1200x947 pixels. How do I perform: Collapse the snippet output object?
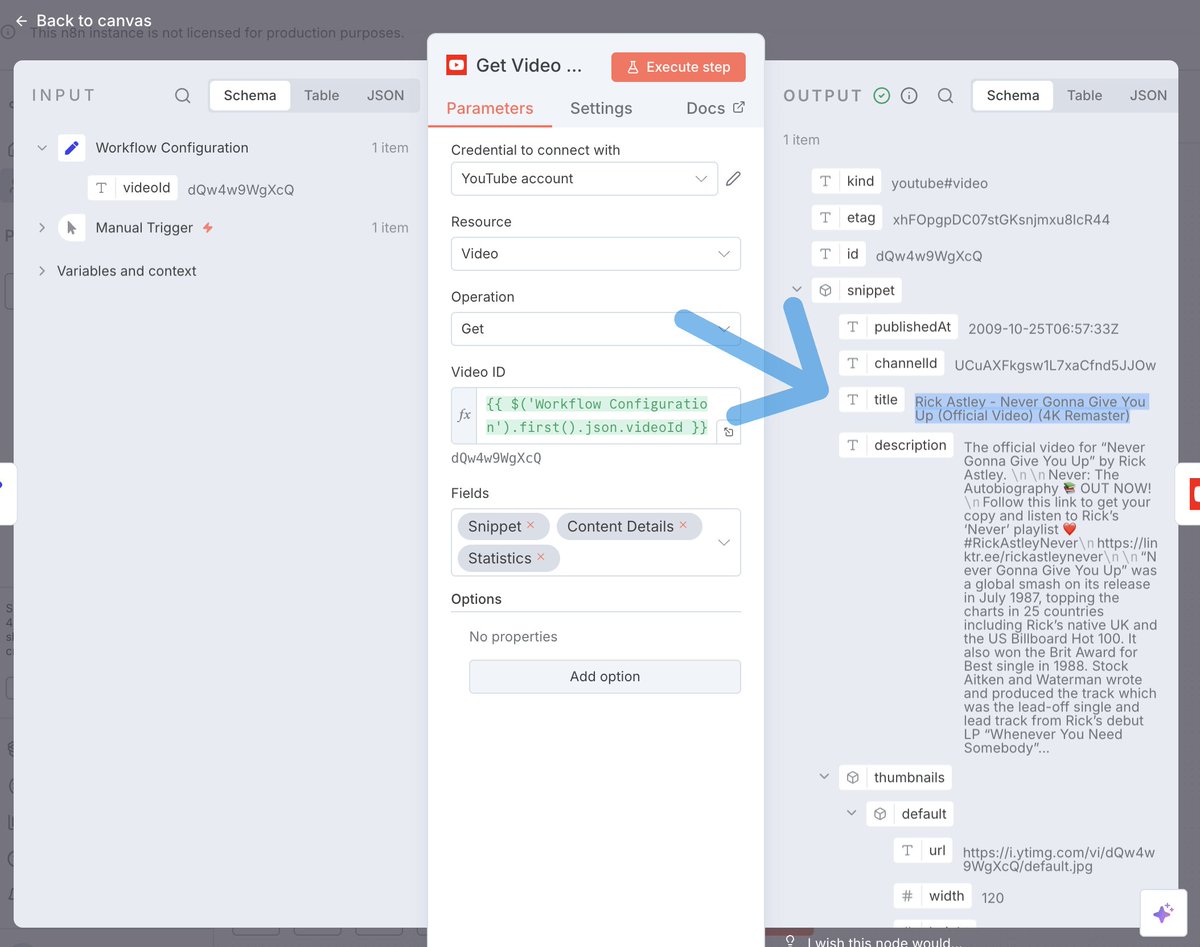797,291
